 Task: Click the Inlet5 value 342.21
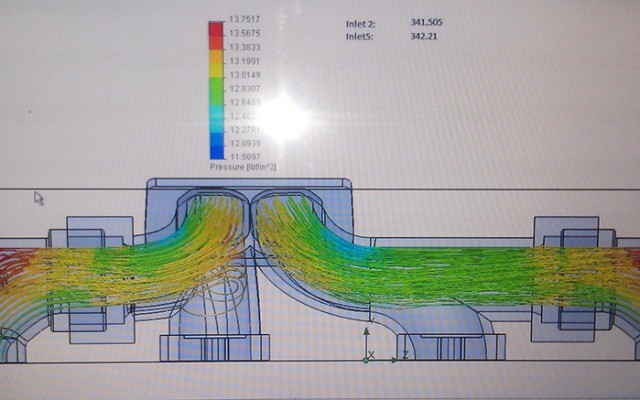(425, 36)
